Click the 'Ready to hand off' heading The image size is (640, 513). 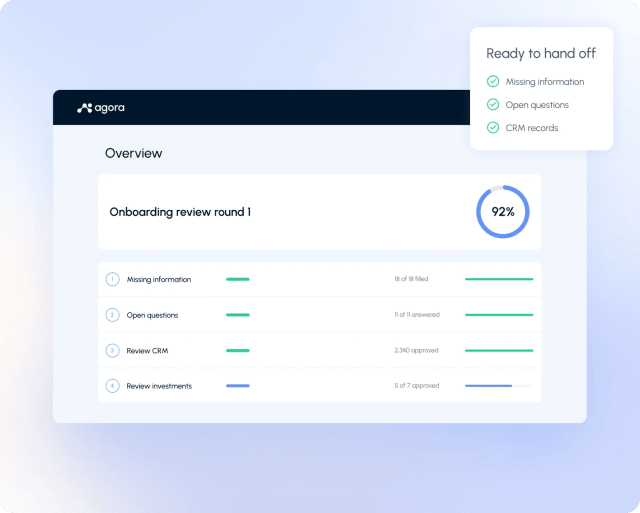pyautogui.click(x=541, y=53)
